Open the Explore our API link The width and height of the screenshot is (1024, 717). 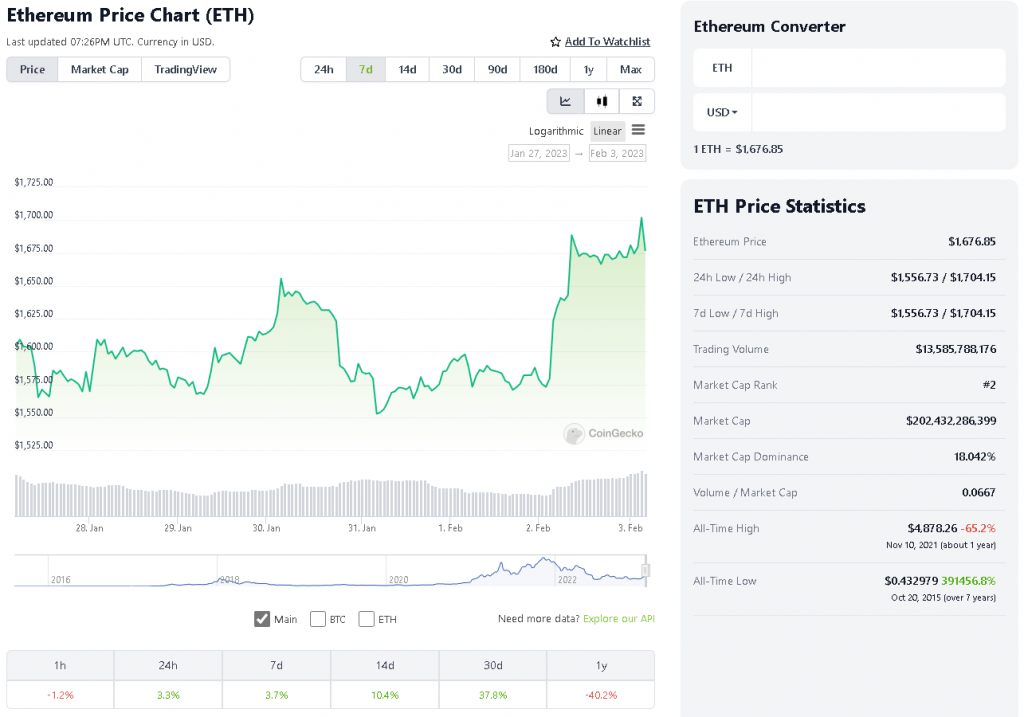click(618, 619)
